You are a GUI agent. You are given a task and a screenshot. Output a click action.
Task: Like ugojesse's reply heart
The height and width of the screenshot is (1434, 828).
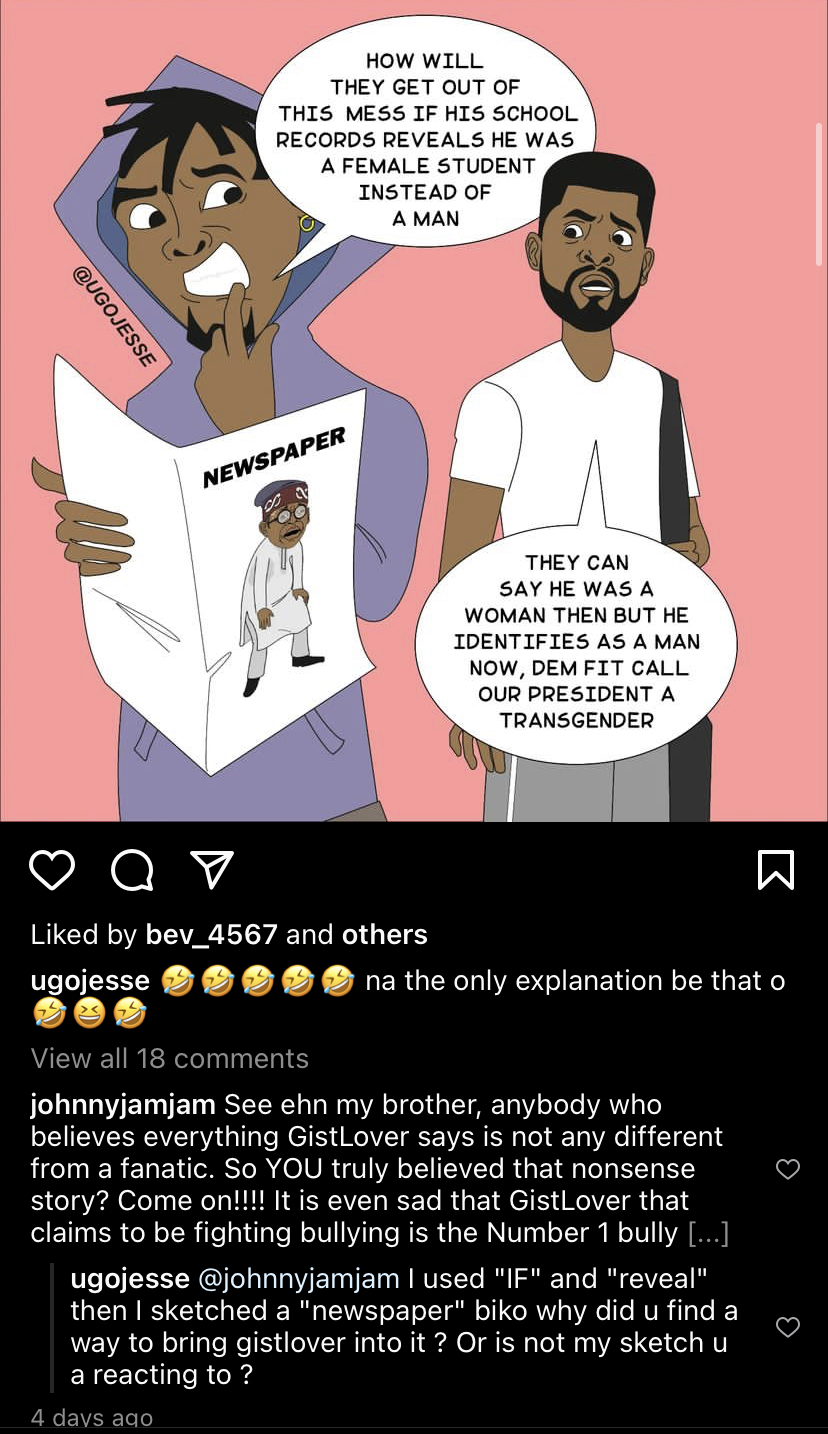[x=788, y=1326]
